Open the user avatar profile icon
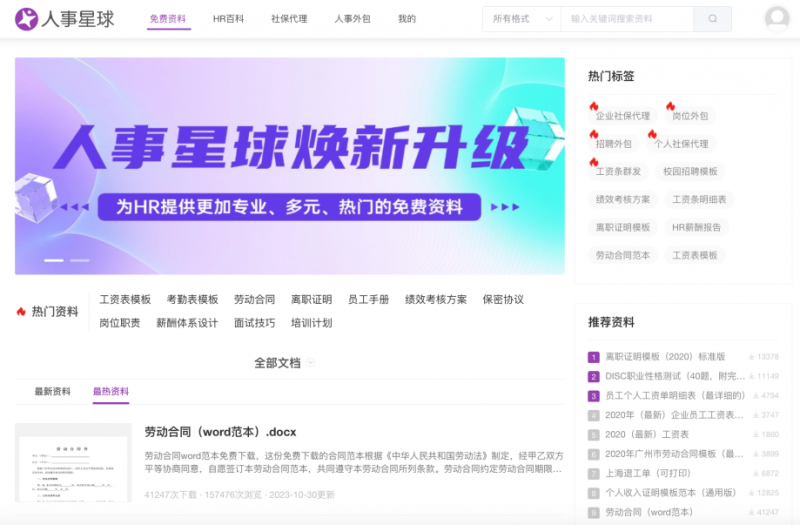This screenshot has height=525, width=800. point(776,19)
